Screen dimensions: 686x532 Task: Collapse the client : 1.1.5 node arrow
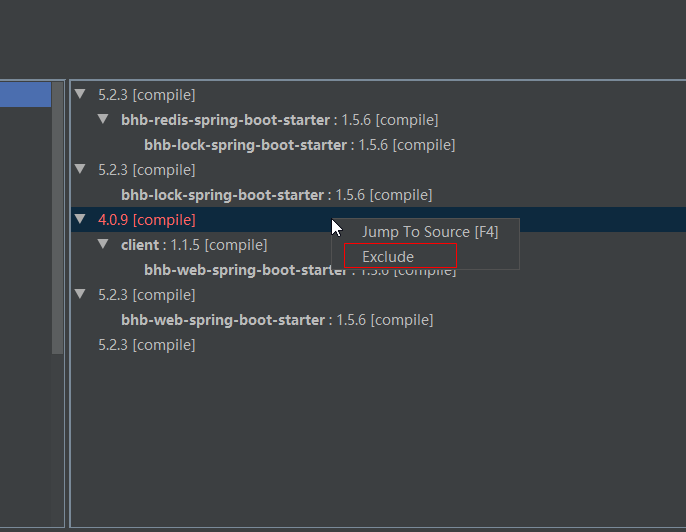coord(103,244)
